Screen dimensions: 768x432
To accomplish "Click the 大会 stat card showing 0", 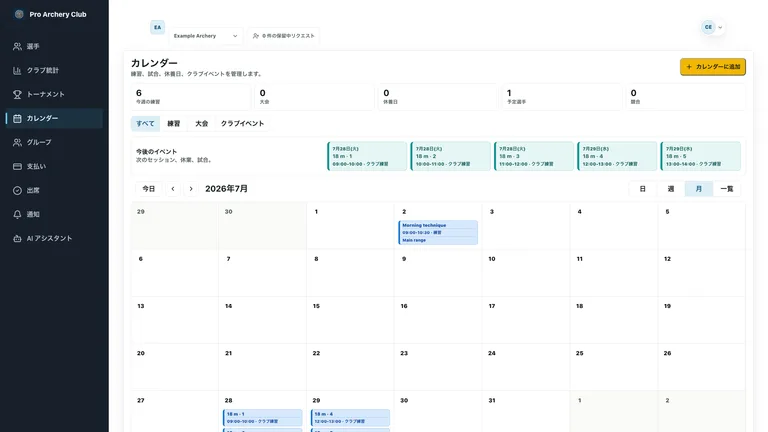I will coord(314,97).
